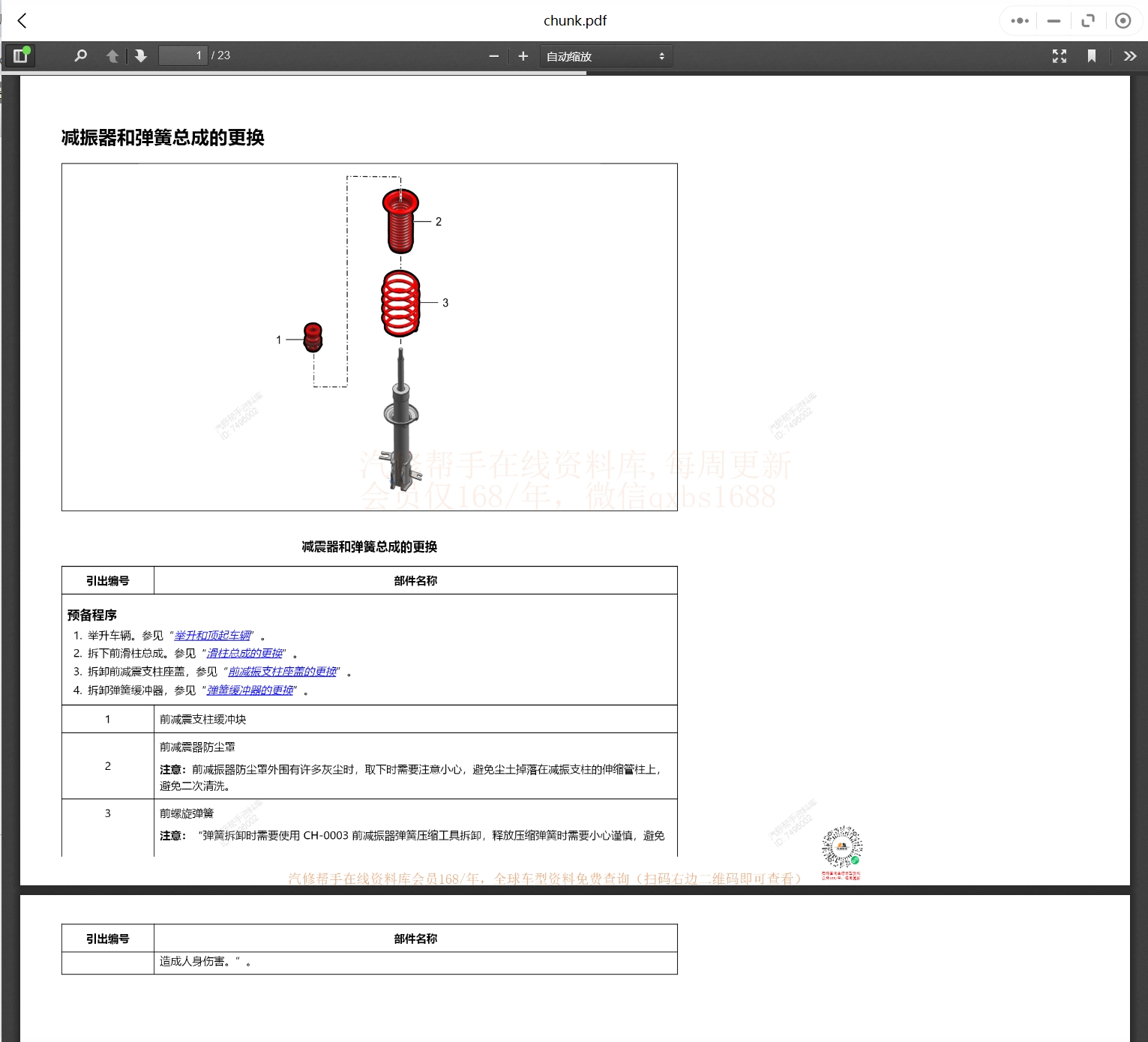Expand the tools double-chevron menu
The height and width of the screenshot is (1042, 1148).
[x=1129, y=56]
